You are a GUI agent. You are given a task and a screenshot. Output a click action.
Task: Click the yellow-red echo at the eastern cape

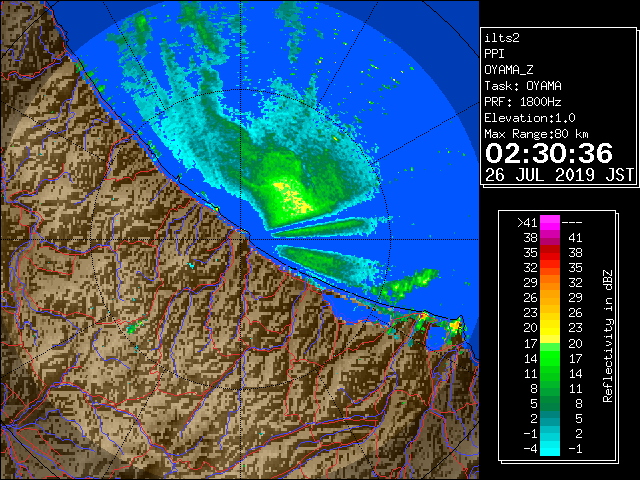coord(456,326)
